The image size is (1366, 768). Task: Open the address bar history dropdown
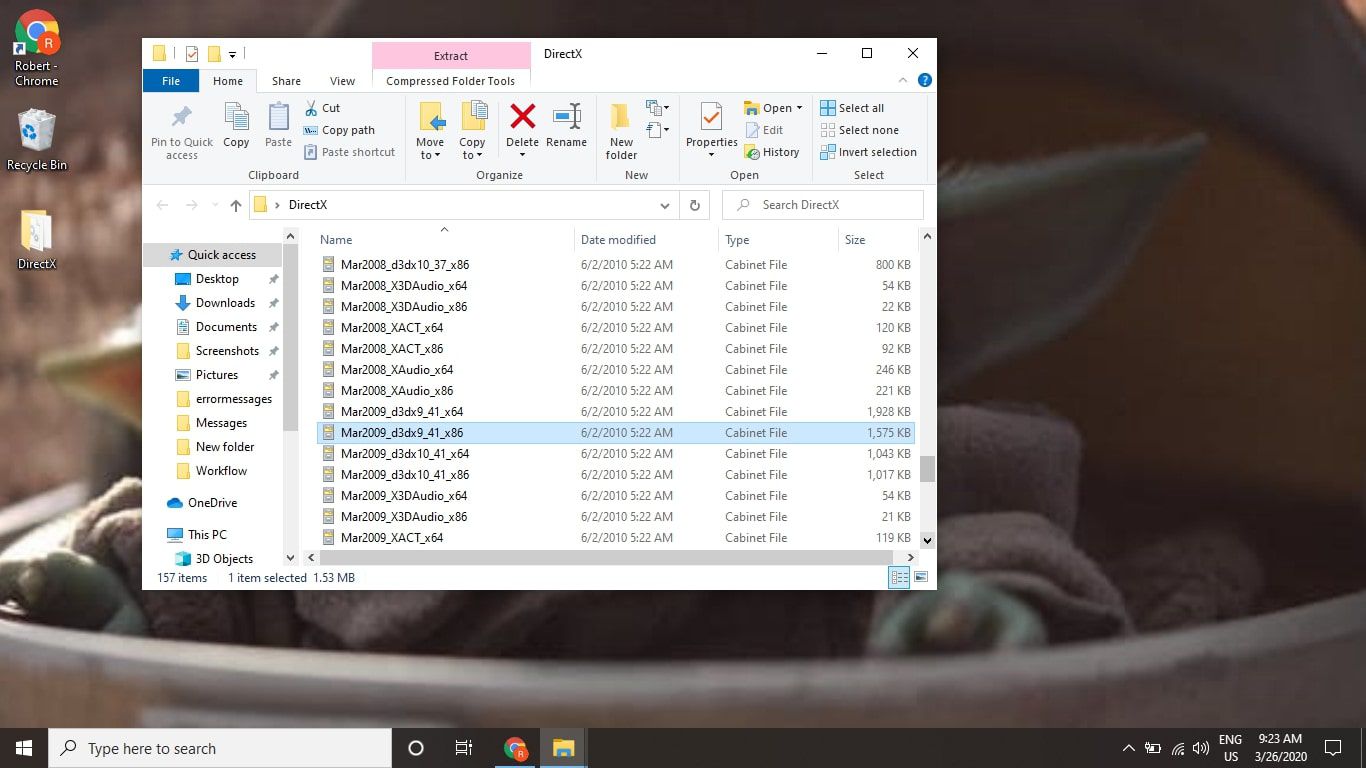(664, 205)
